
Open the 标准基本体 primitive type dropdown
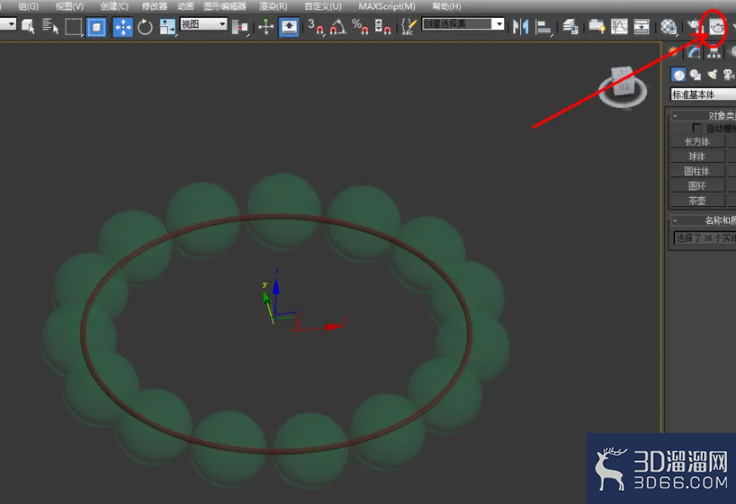703,94
